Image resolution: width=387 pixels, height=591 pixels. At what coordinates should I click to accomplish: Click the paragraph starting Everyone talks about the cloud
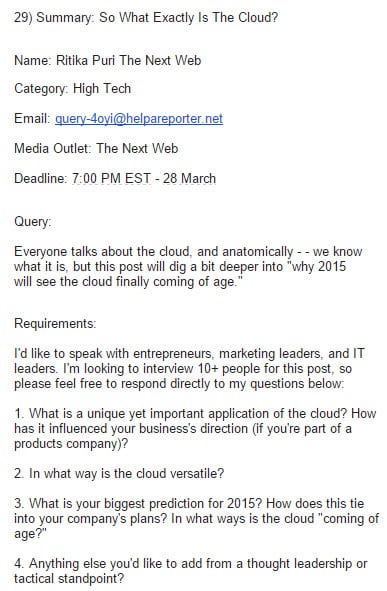tap(188, 266)
